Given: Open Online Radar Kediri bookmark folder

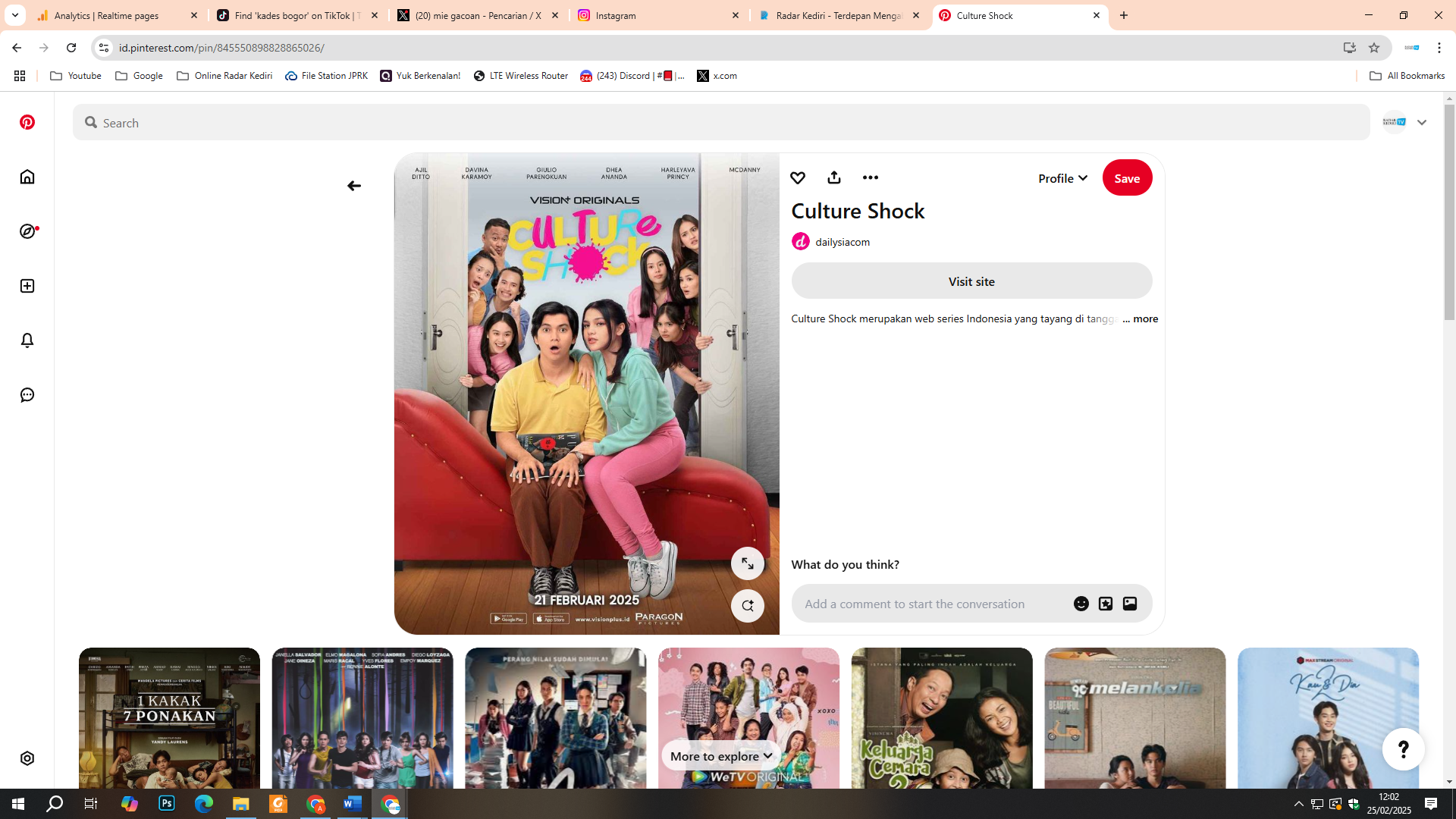Looking at the screenshot, I should point(224,76).
